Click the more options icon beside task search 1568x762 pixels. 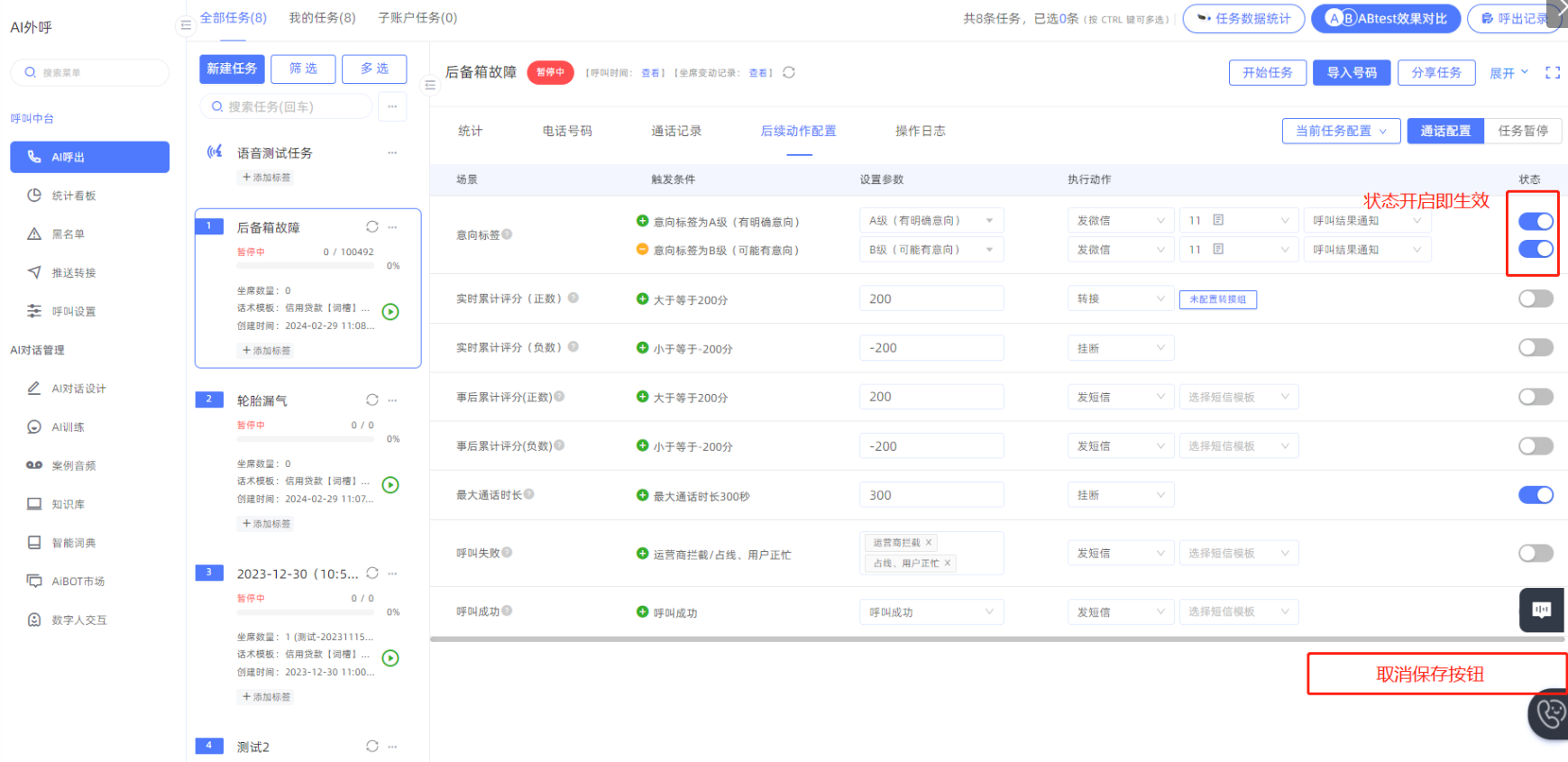click(392, 106)
